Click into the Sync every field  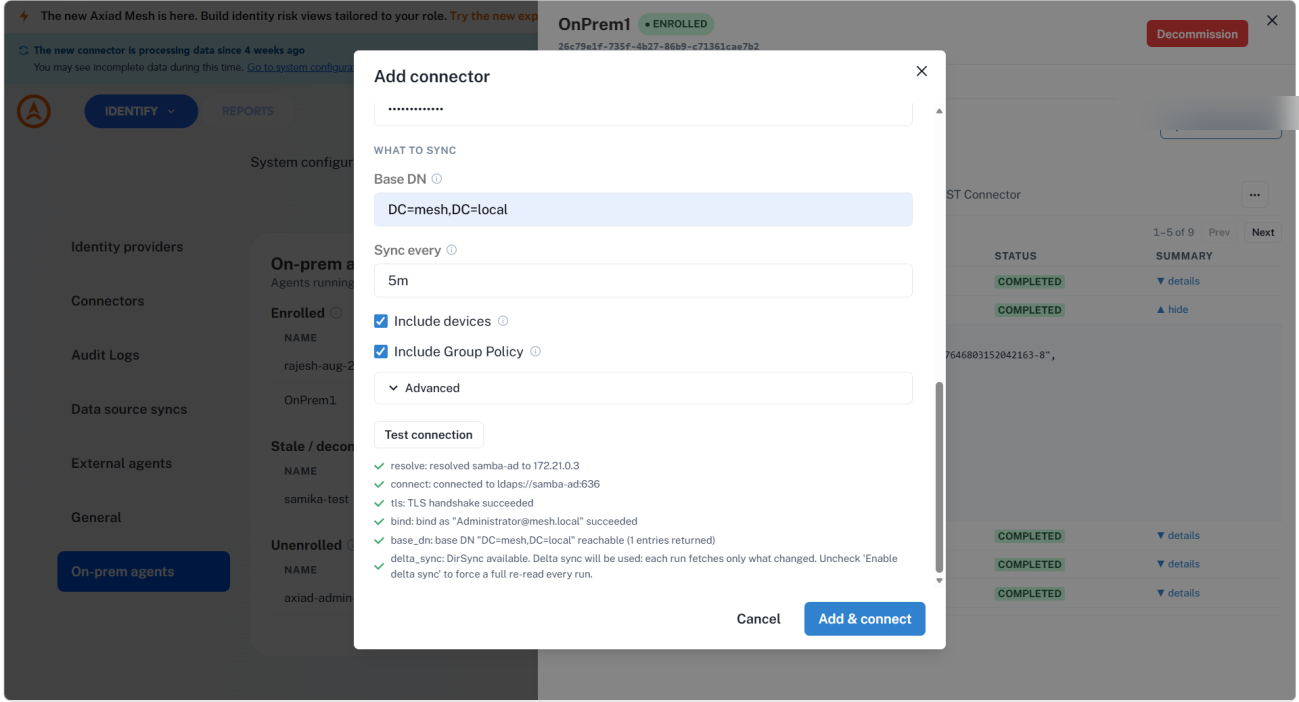pos(643,281)
